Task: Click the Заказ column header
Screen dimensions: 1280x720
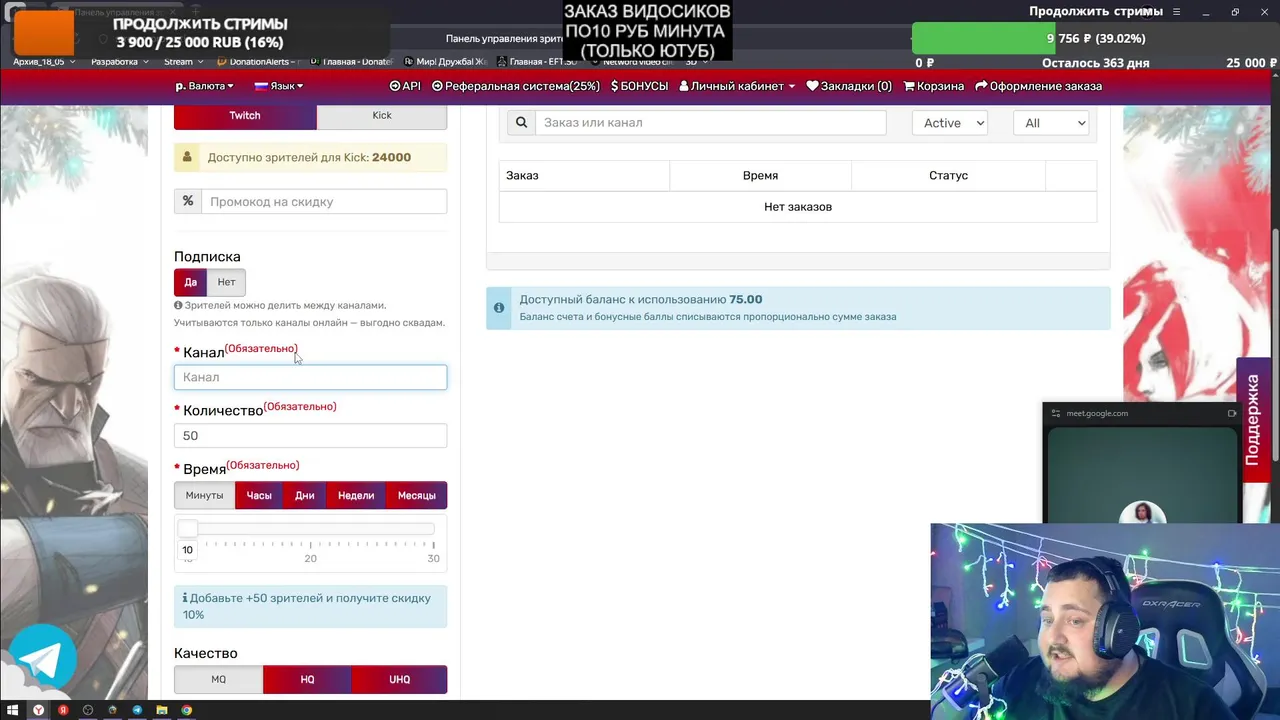Action: [x=584, y=175]
